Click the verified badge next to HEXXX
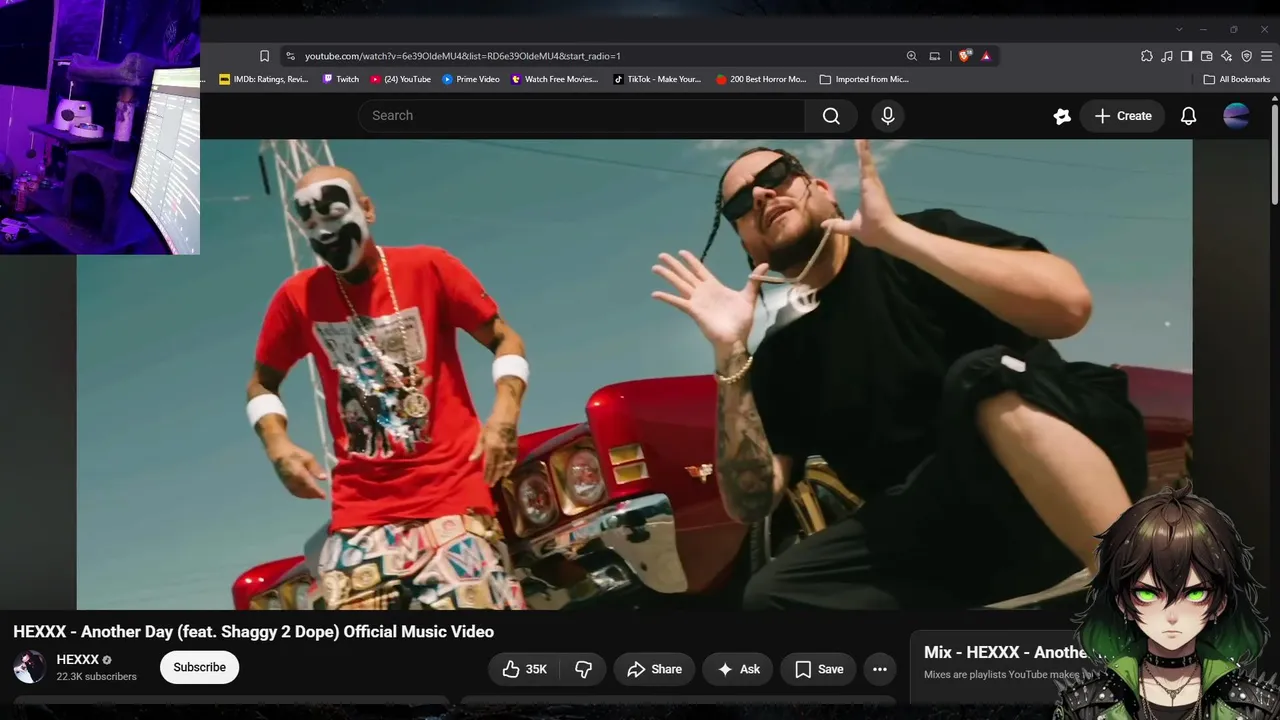 click(x=107, y=660)
